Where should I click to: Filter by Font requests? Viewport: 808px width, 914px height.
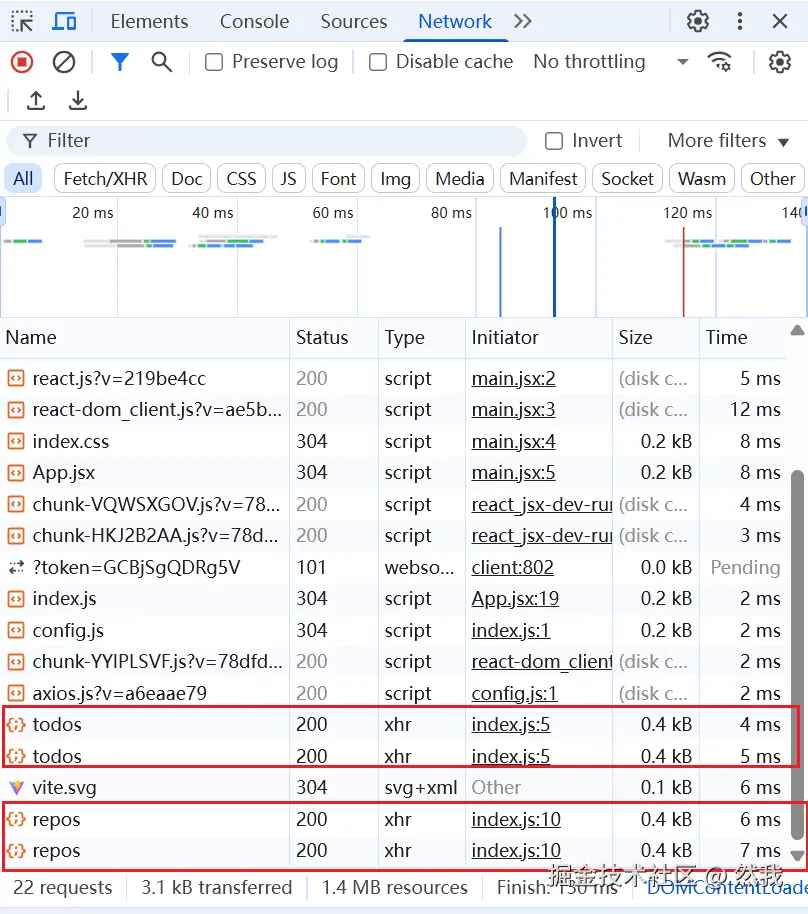(x=338, y=178)
